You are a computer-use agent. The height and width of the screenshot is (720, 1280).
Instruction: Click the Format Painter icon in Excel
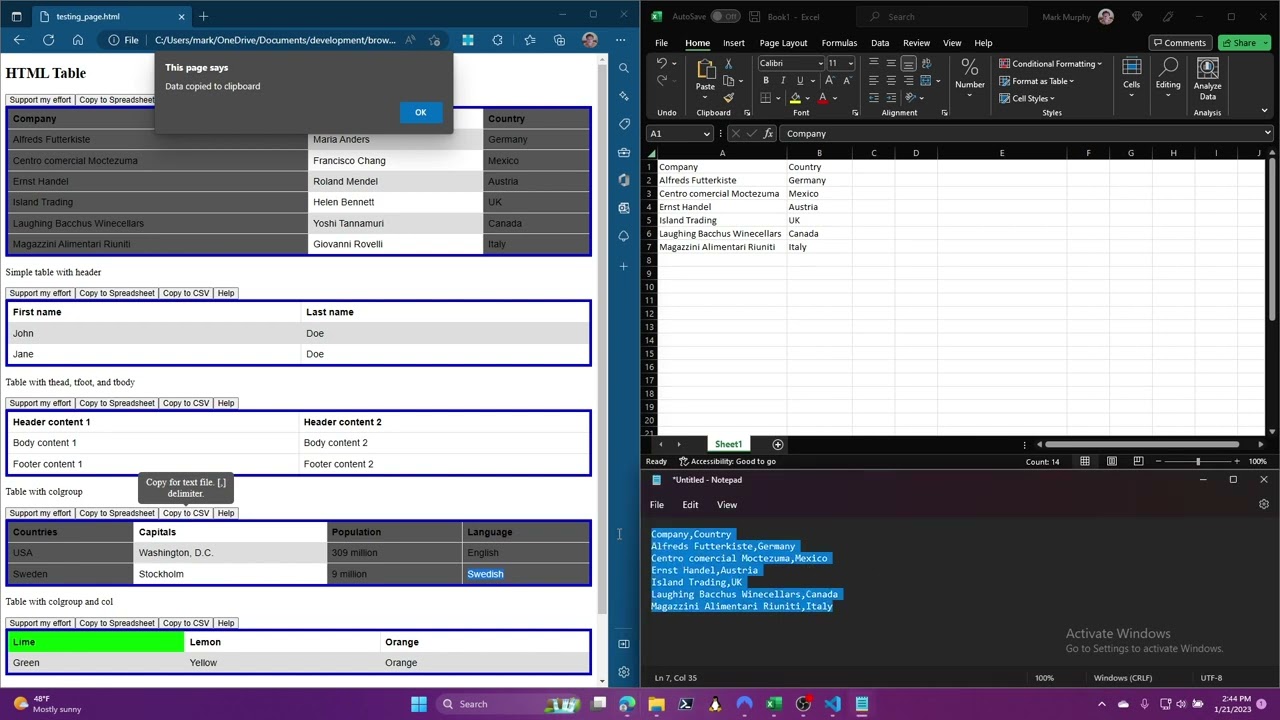pos(728,98)
